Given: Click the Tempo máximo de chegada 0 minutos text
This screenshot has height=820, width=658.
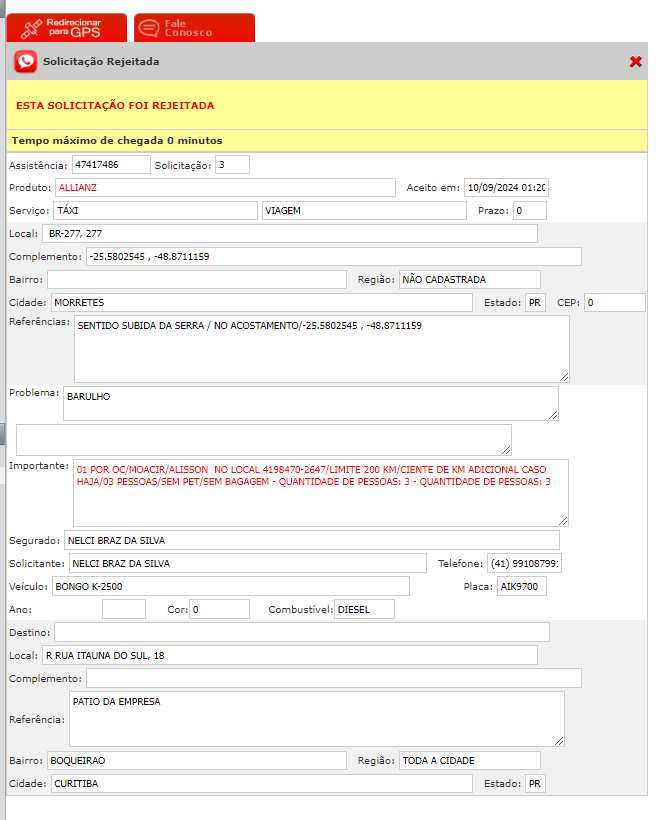Looking at the screenshot, I should [117, 141].
